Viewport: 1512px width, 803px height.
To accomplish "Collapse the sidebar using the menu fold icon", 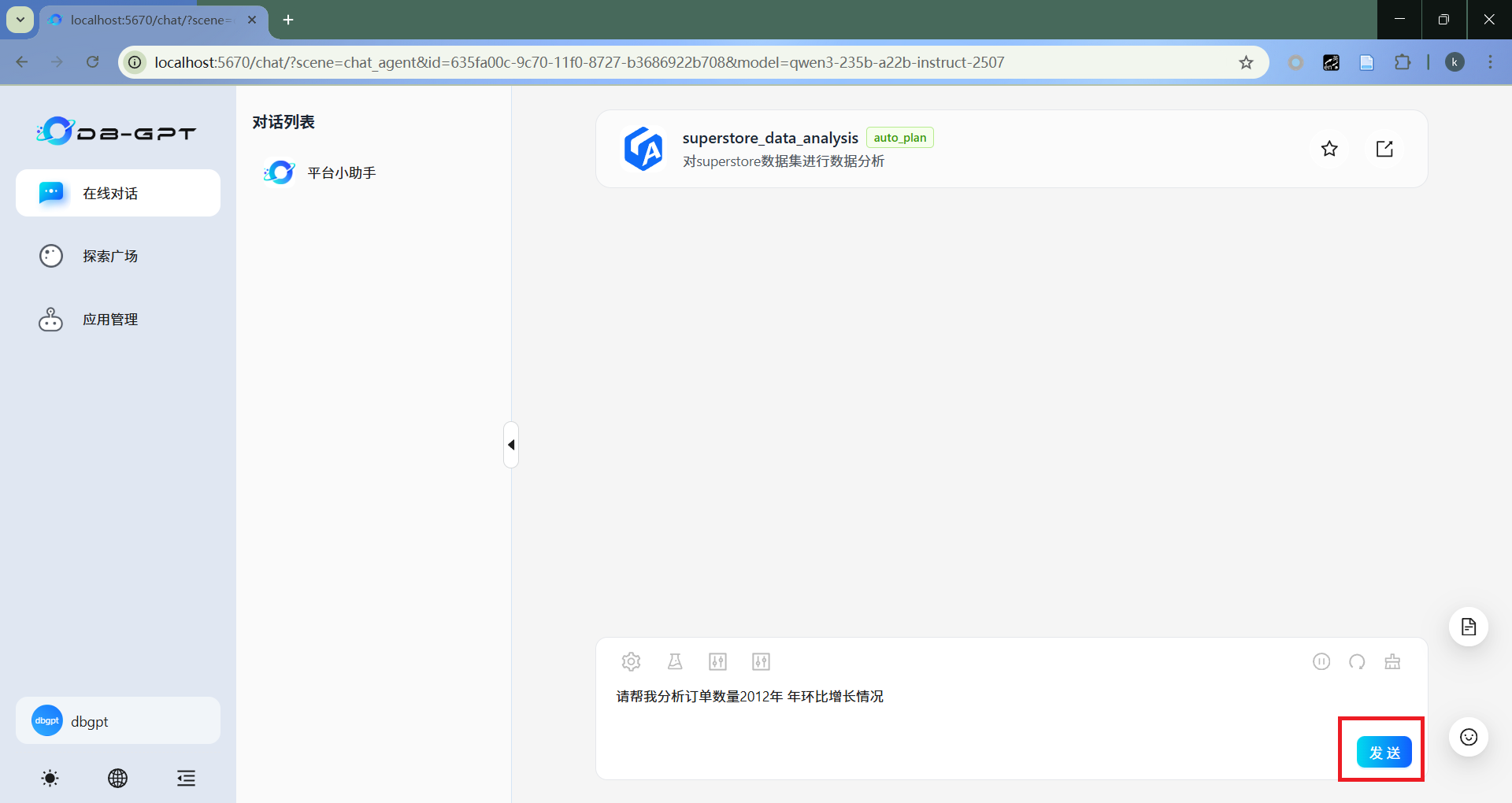I will coord(186,779).
